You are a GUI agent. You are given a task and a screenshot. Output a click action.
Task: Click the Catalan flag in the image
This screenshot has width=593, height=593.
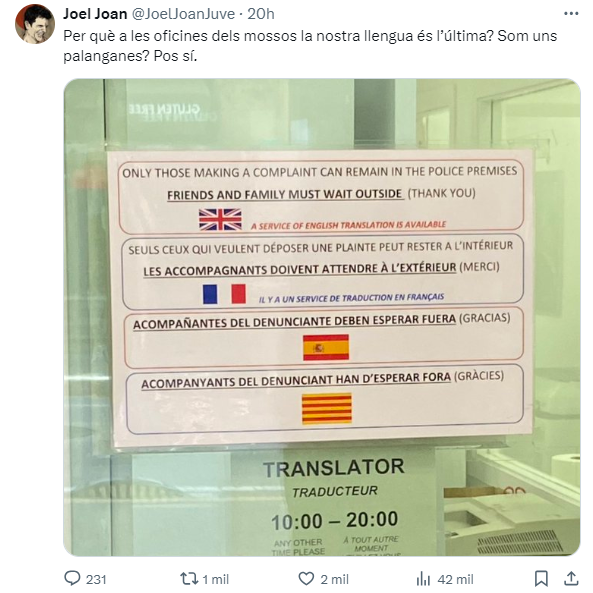tap(327, 408)
